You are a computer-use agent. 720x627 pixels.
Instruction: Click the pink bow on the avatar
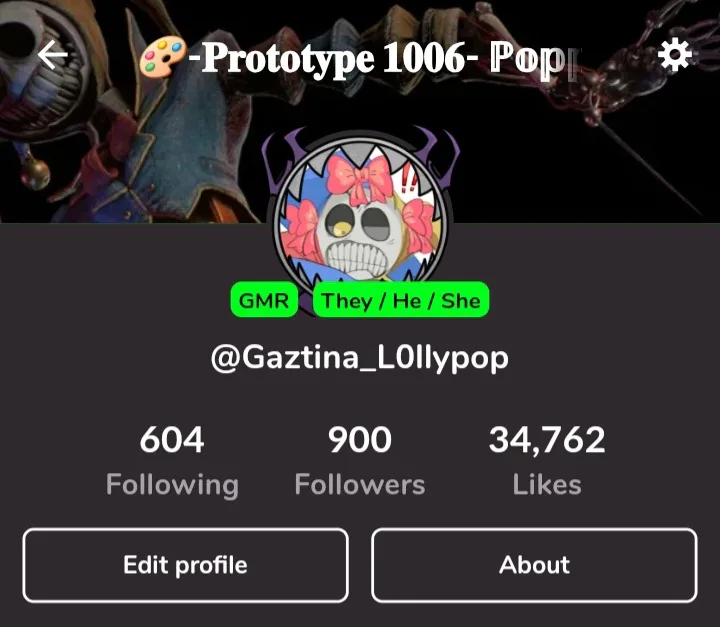pos(360,180)
